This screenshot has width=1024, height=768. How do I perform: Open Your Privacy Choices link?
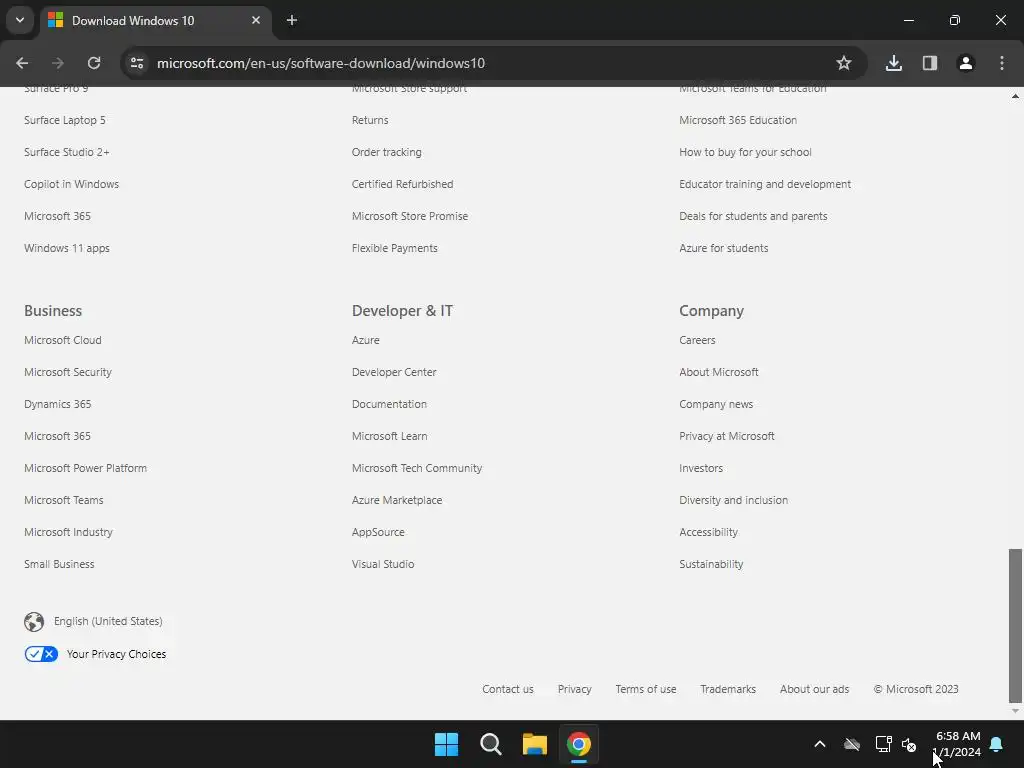[116, 654]
